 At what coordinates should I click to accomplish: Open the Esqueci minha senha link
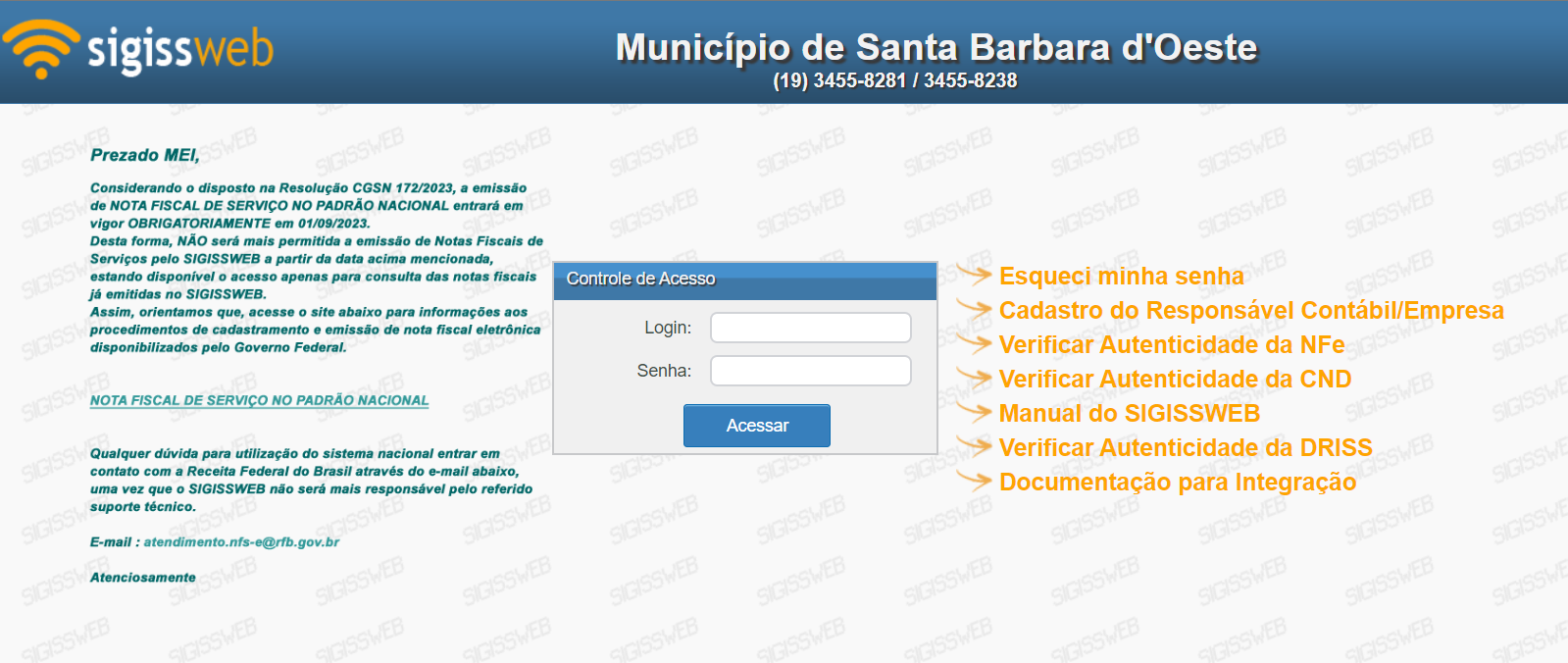[x=1121, y=277]
